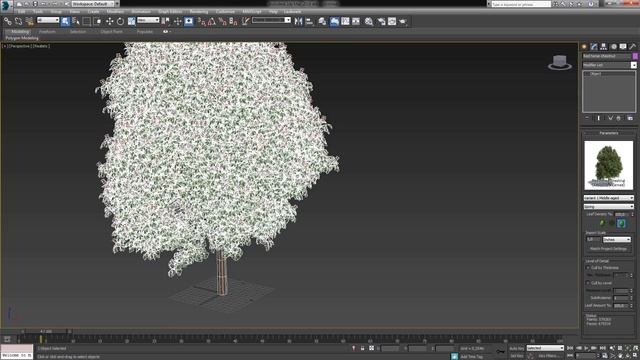Open the Named Selection Sets dropdown
This screenshot has width=640, height=360.
click(271, 20)
